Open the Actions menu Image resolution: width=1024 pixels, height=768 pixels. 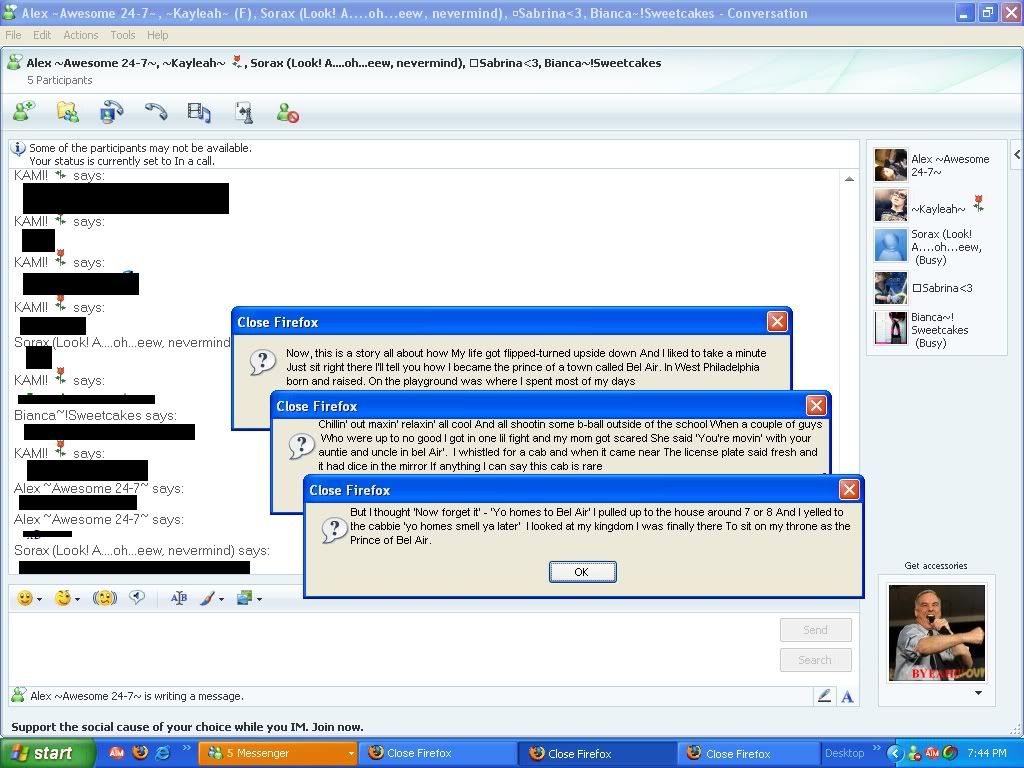click(81, 35)
